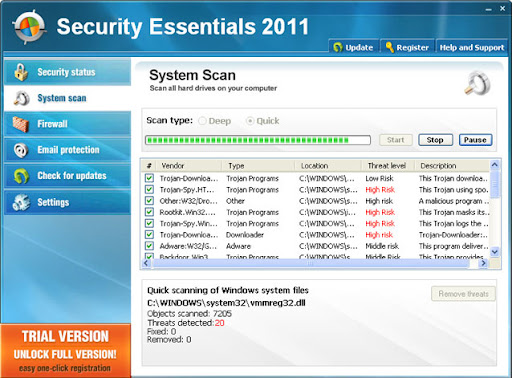Click threat list scroll up arrow

(x=495, y=165)
